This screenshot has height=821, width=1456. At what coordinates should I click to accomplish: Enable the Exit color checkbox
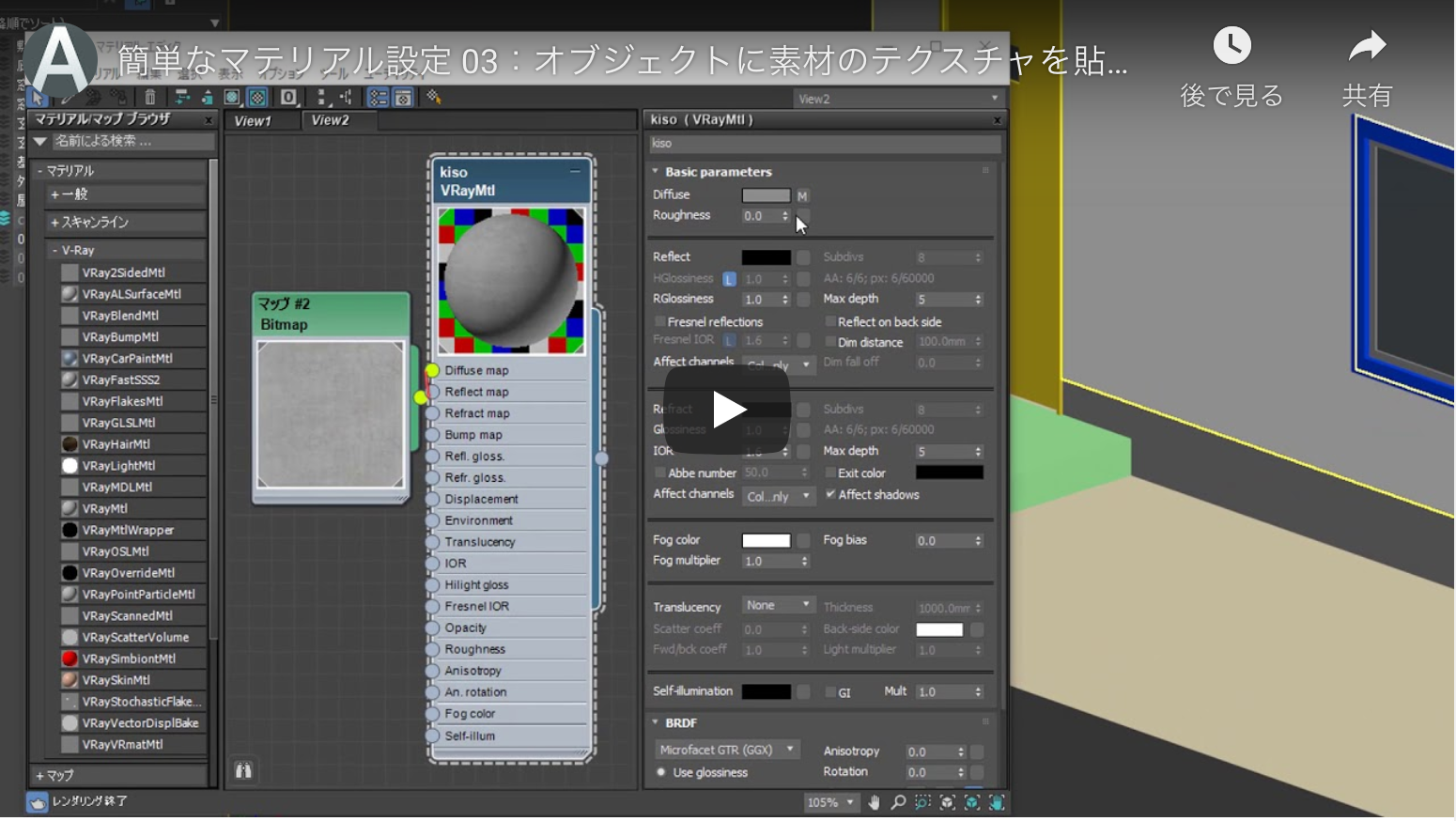[830, 472]
